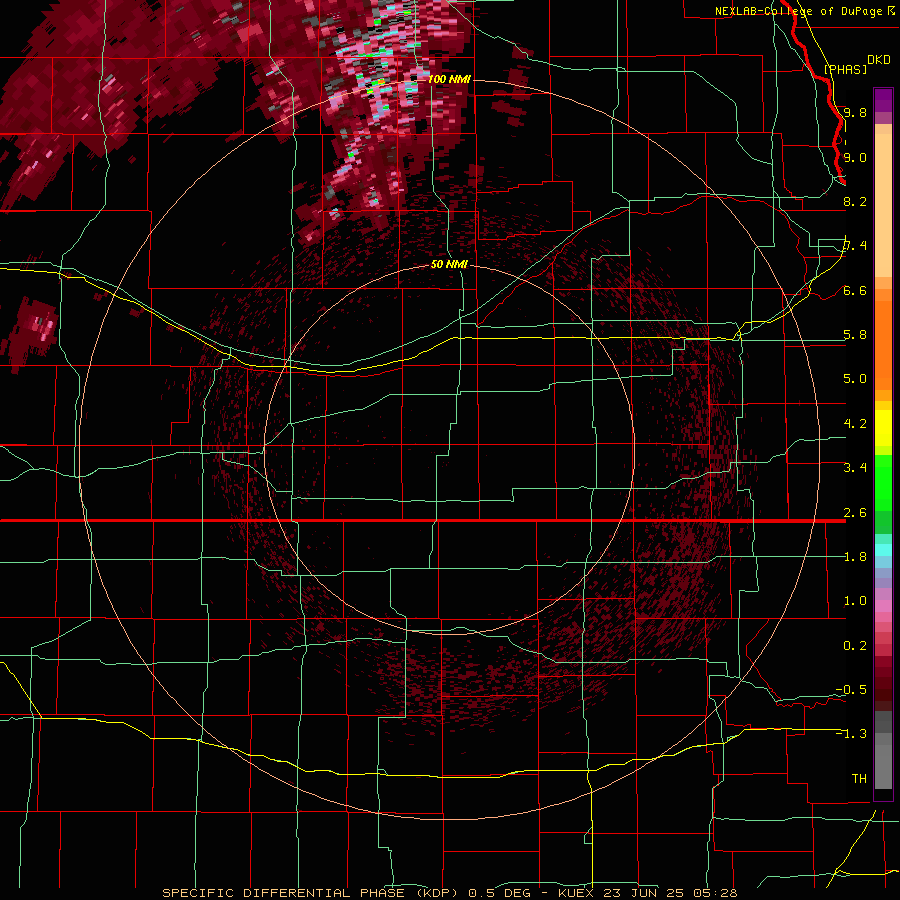Click the 'TH' threshold legend label
This screenshot has width=900, height=900.
tap(859, 778)
